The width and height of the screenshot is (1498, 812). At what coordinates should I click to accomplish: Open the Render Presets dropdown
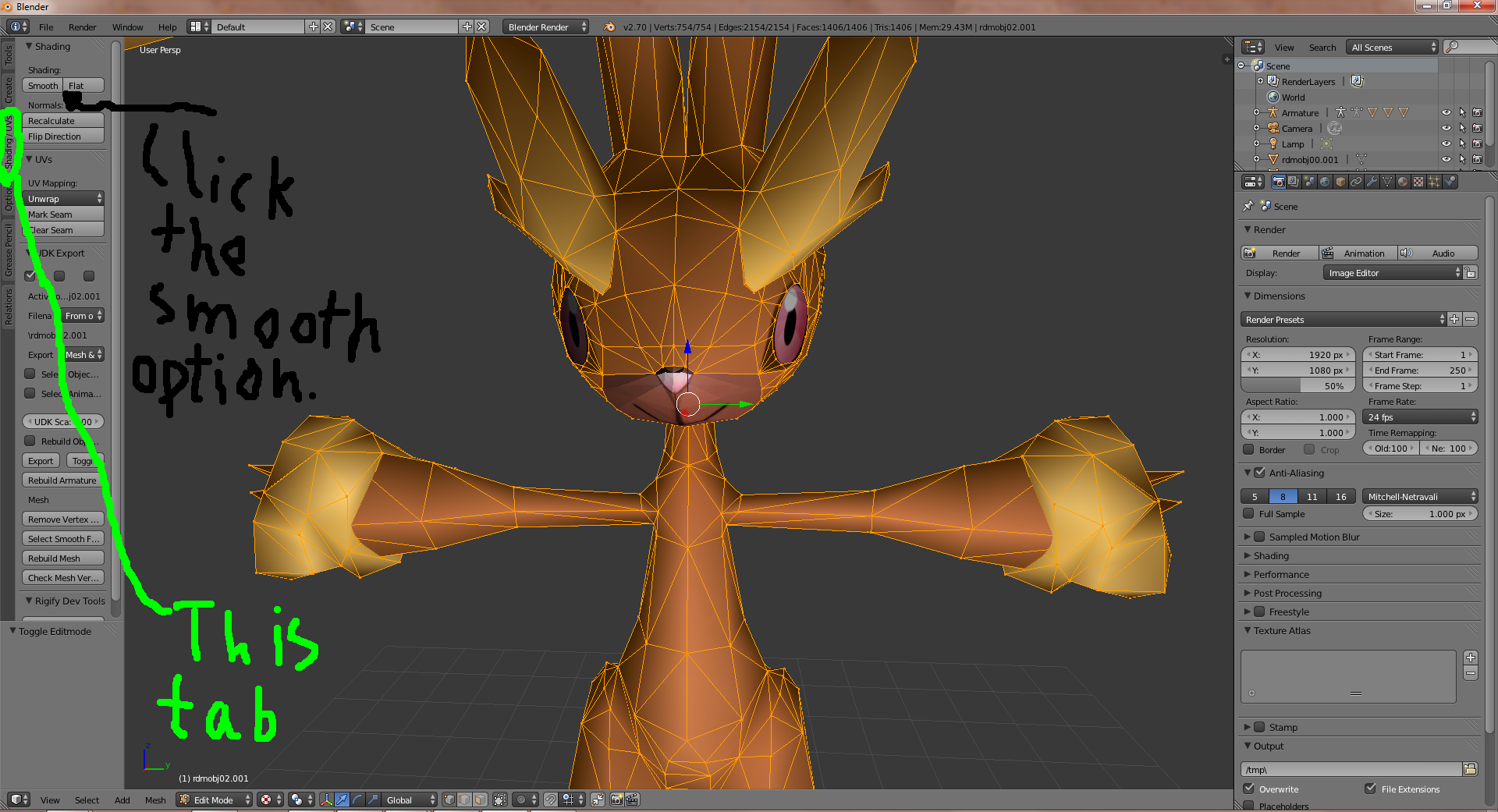pyautogui.click(x=1343, y=319)
